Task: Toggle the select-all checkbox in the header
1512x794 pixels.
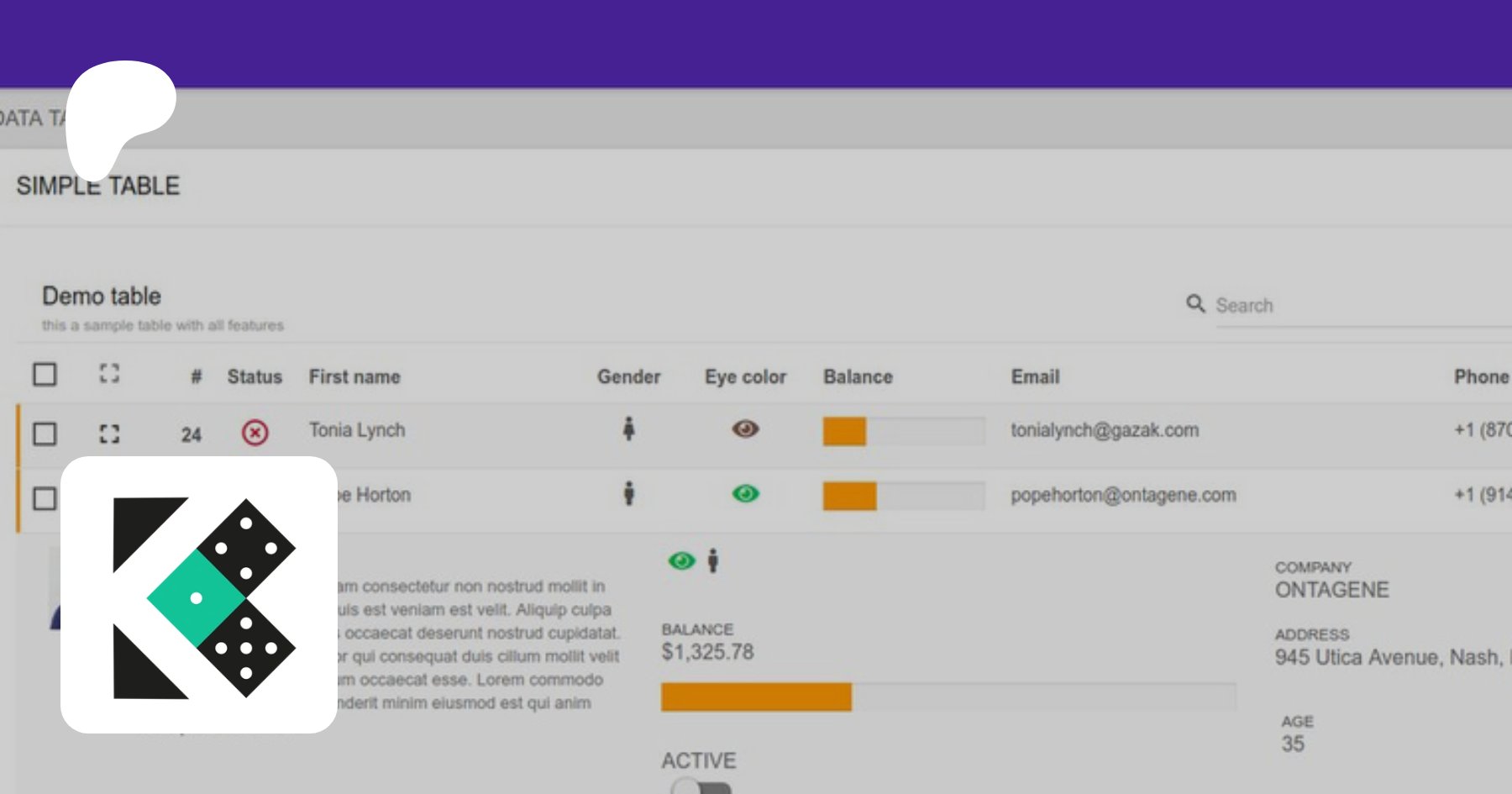Action: [44, 376]
